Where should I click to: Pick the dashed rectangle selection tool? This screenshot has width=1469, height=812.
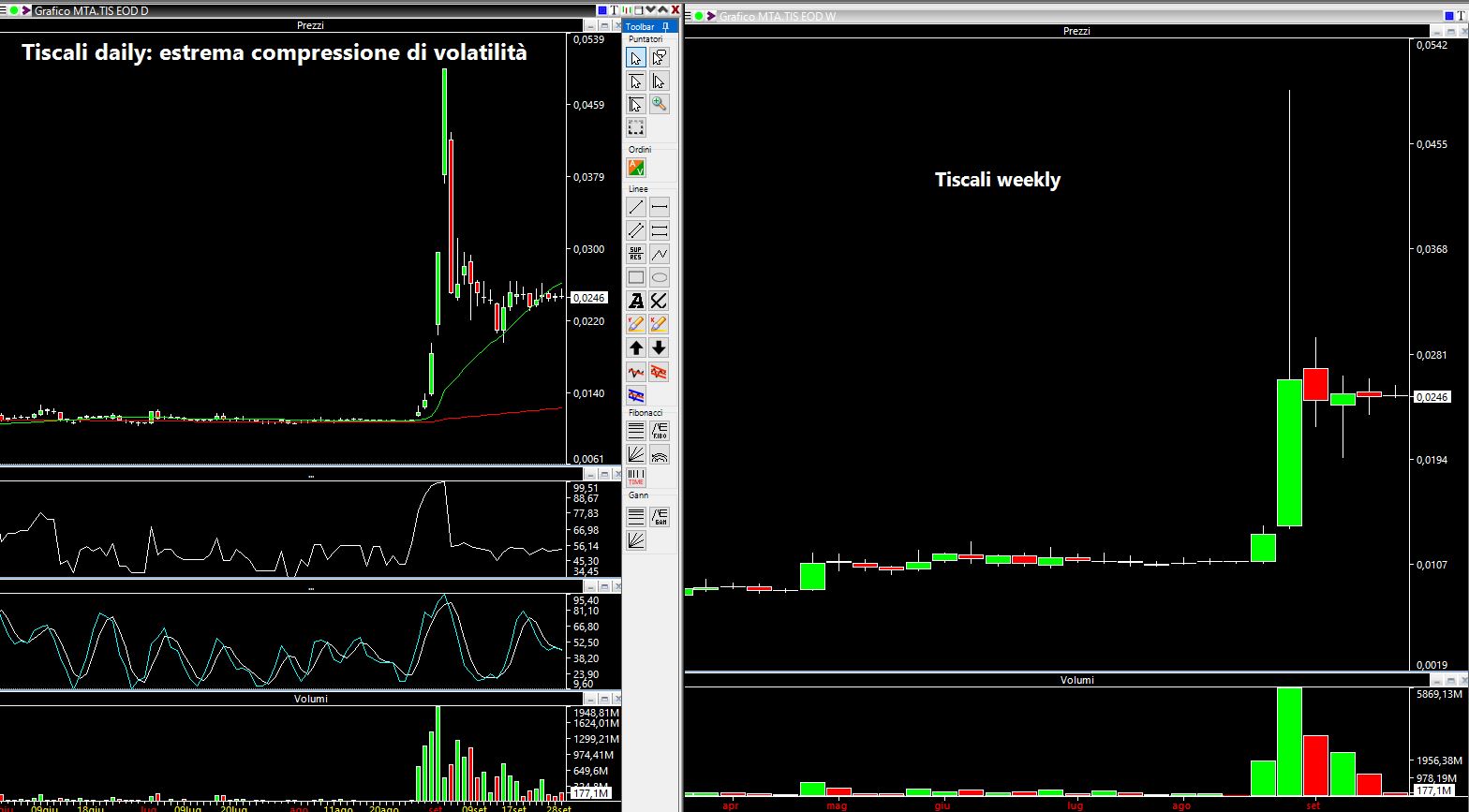(x=636, y=128)
